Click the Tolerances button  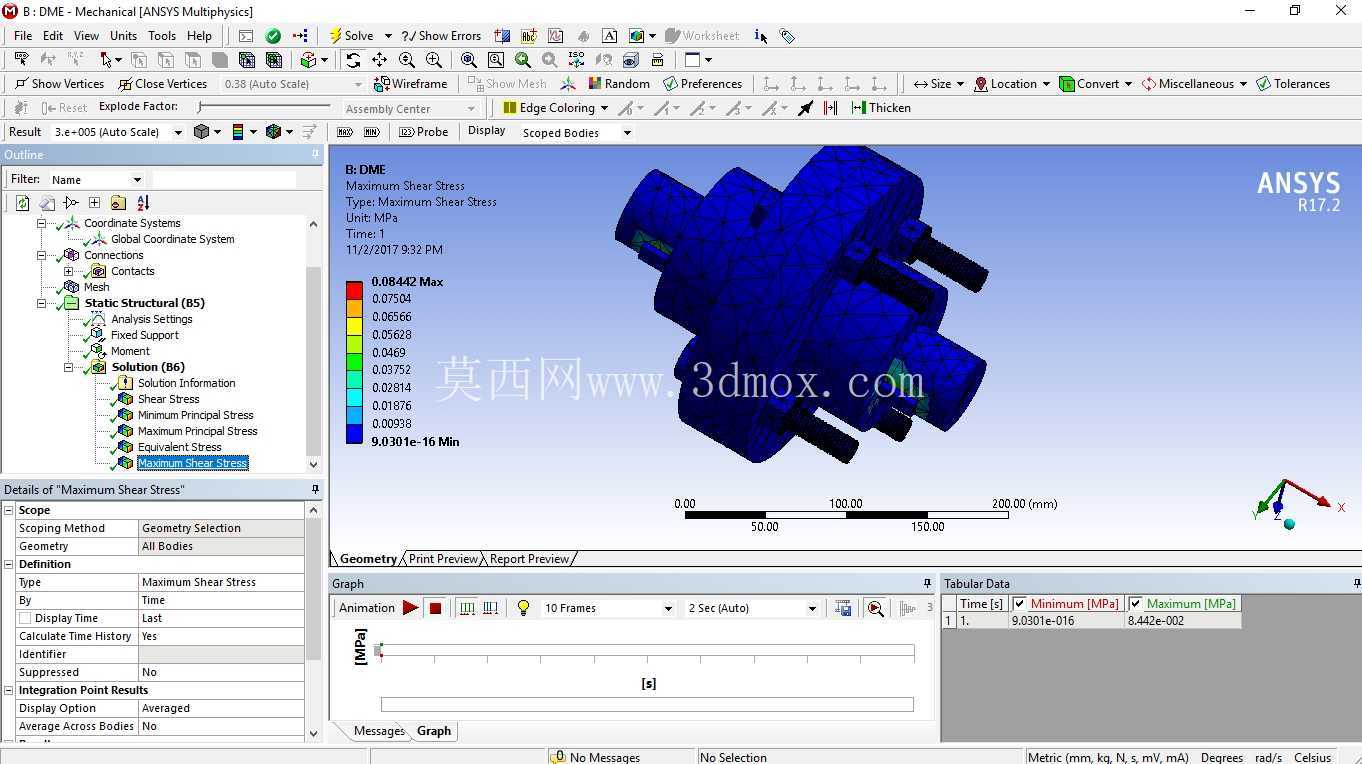tap(1293, 84)
